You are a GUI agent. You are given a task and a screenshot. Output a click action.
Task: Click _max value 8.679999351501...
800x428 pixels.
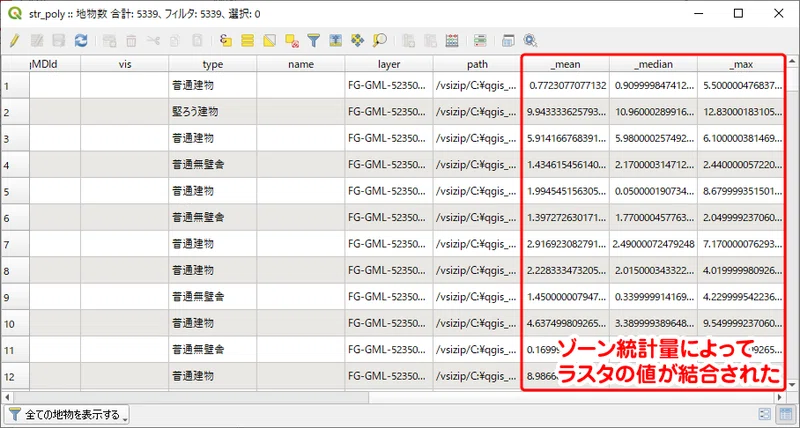[742, 191]
